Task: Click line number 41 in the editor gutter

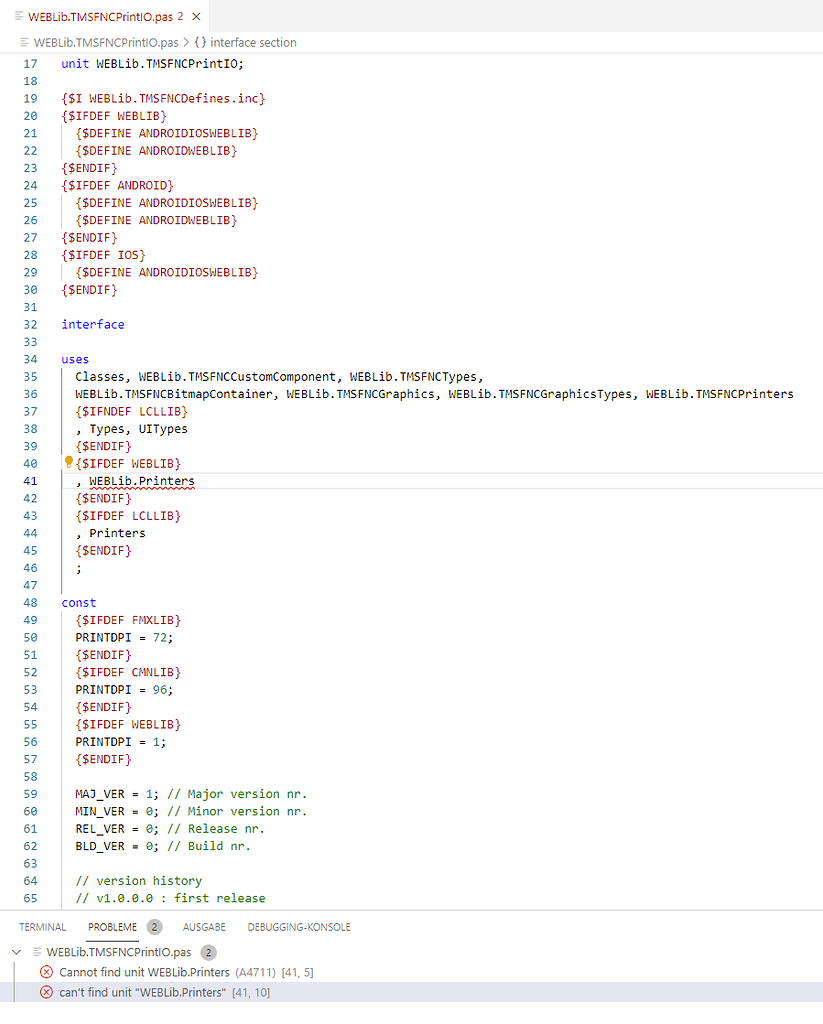Action: [31, 480]
